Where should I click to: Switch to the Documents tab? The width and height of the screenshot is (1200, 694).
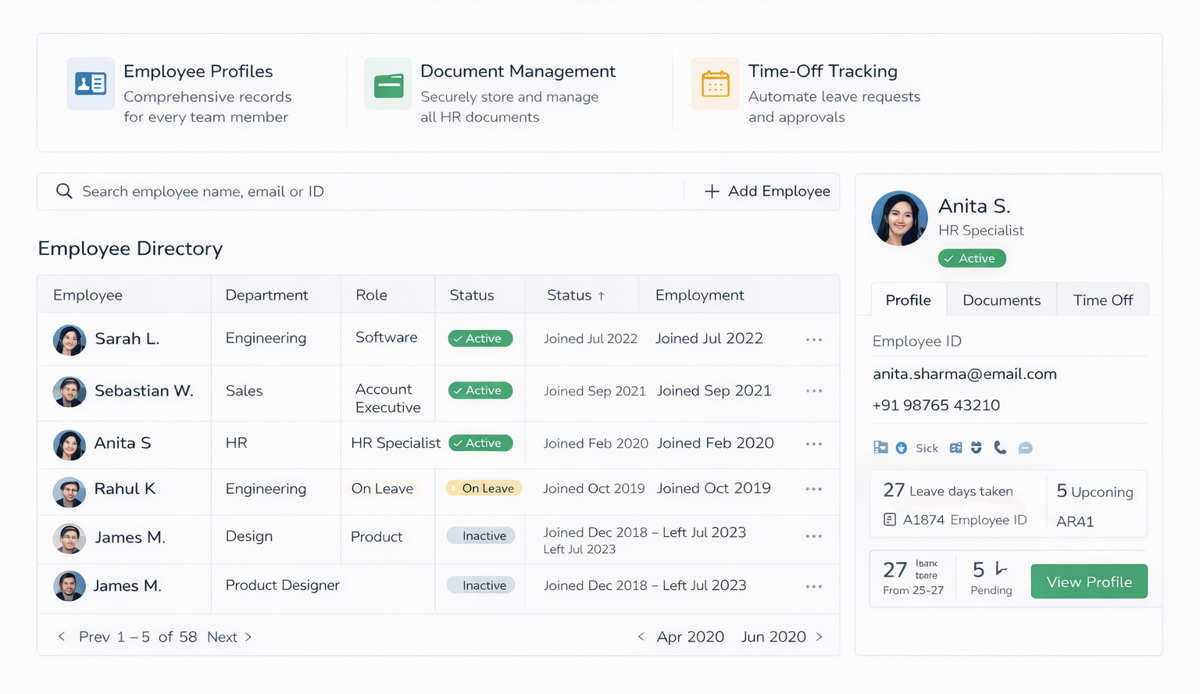pyautogui.click(x=1001, y=299)
